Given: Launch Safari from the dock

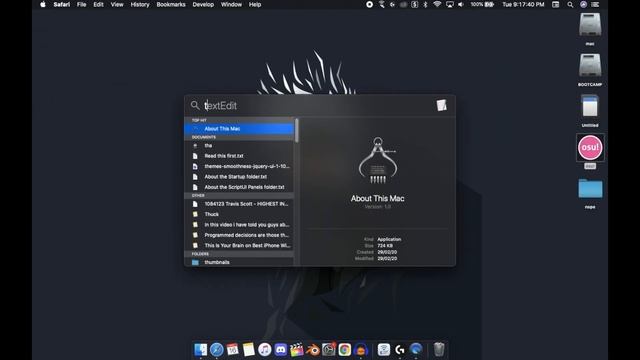Looking at the screenshot, I should point(216,350).
